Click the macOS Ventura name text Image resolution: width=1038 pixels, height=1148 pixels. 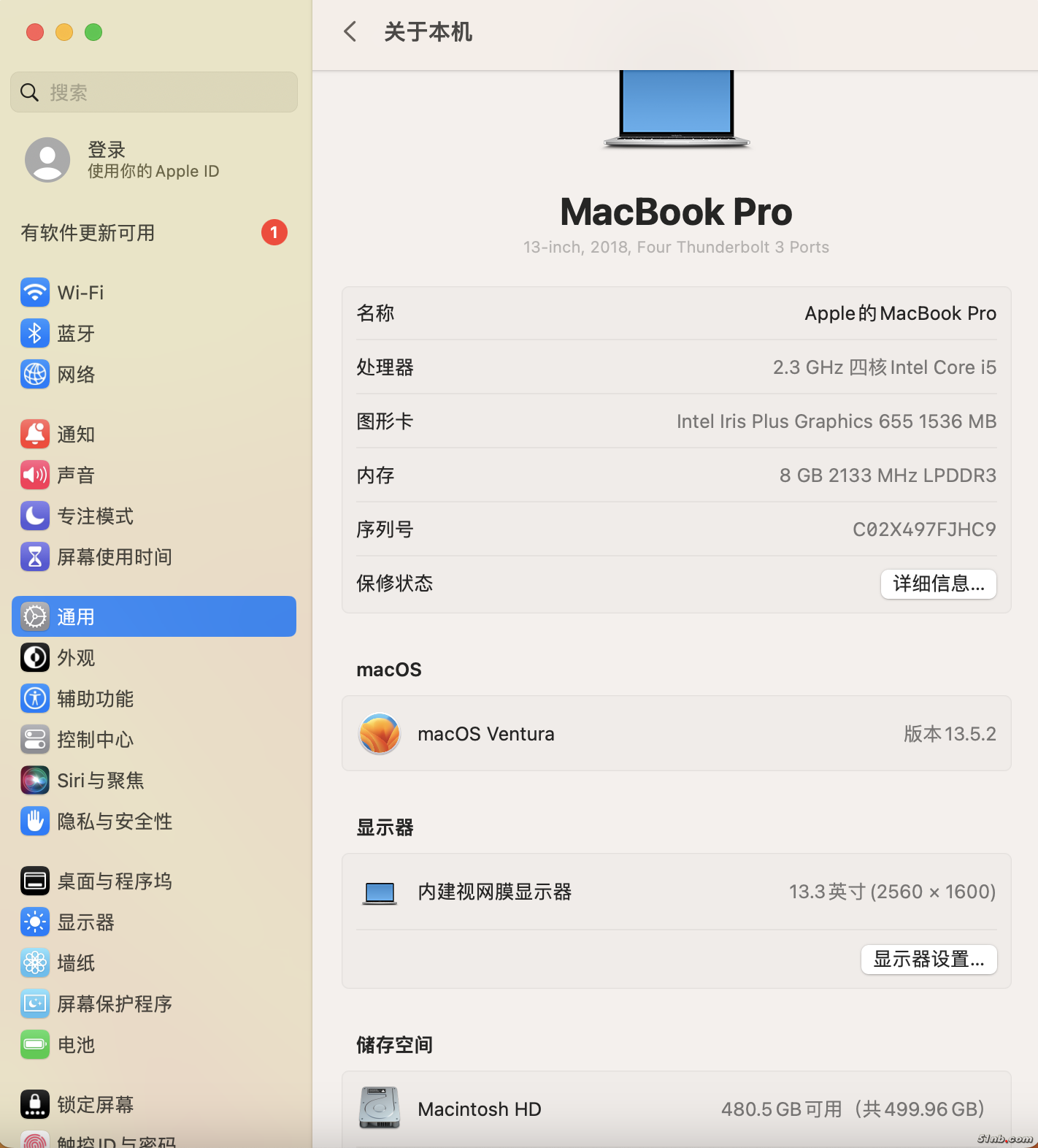[x=486, y=734]
